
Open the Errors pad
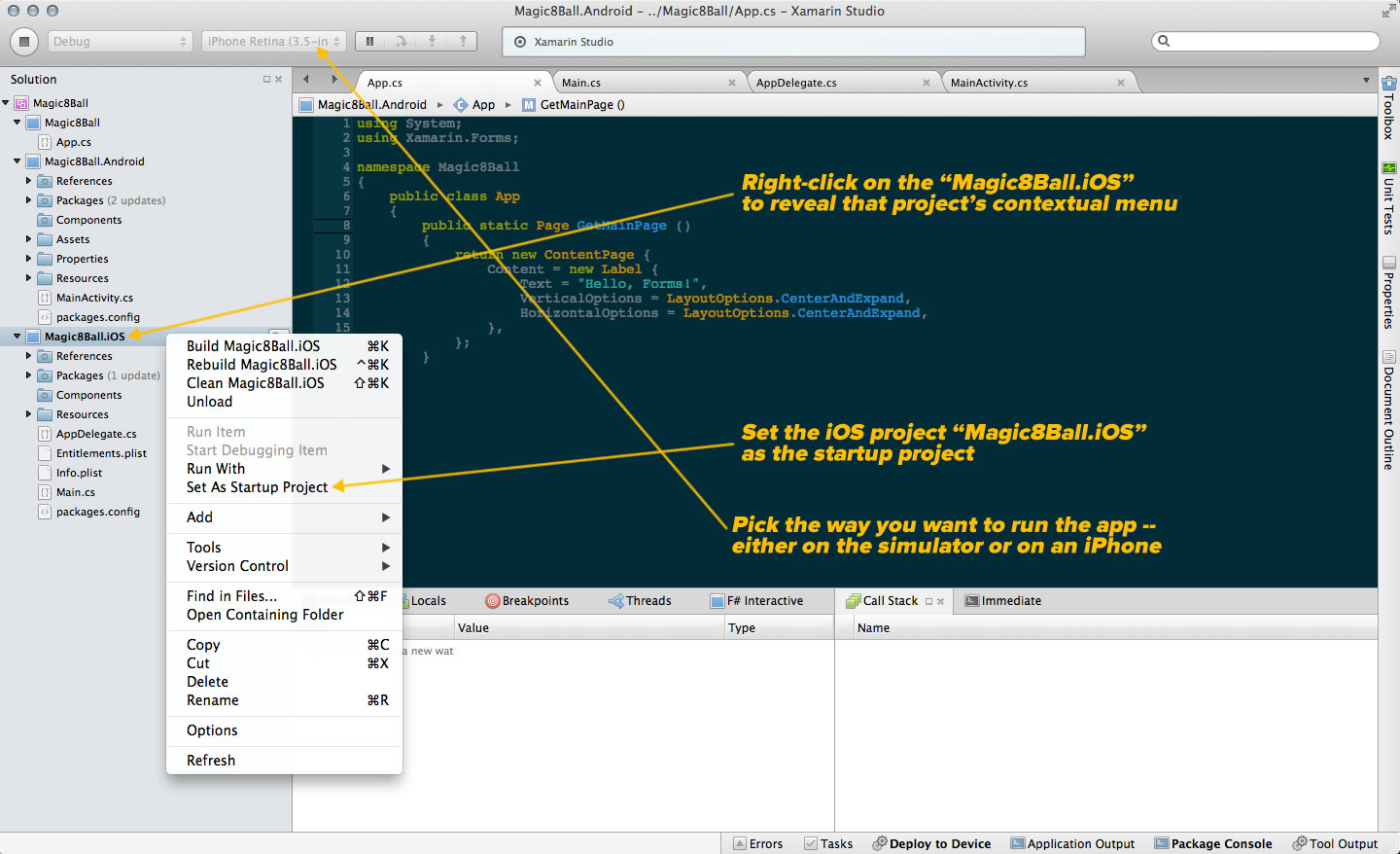coord(757,843)
